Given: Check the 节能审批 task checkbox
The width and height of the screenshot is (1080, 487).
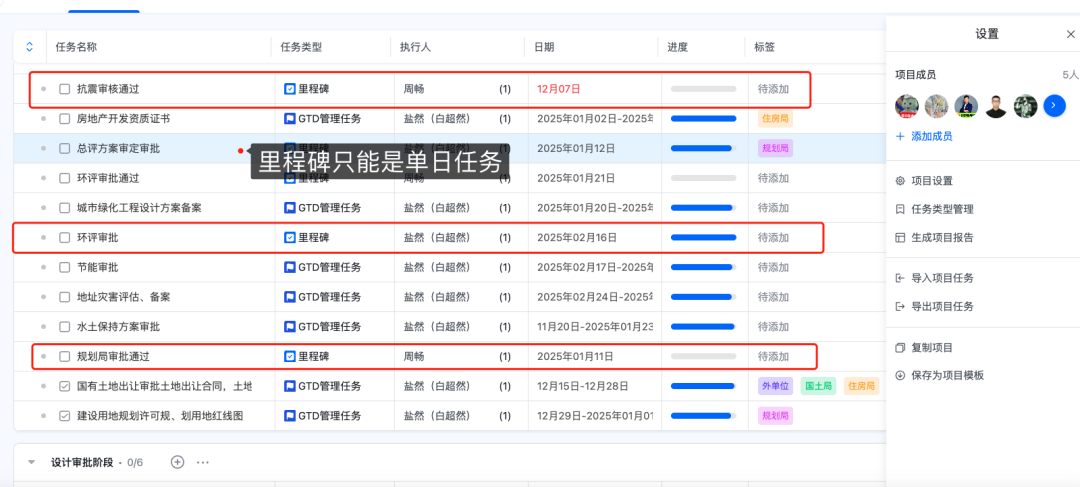Looking at the screenshot, I should pos(65,267).
